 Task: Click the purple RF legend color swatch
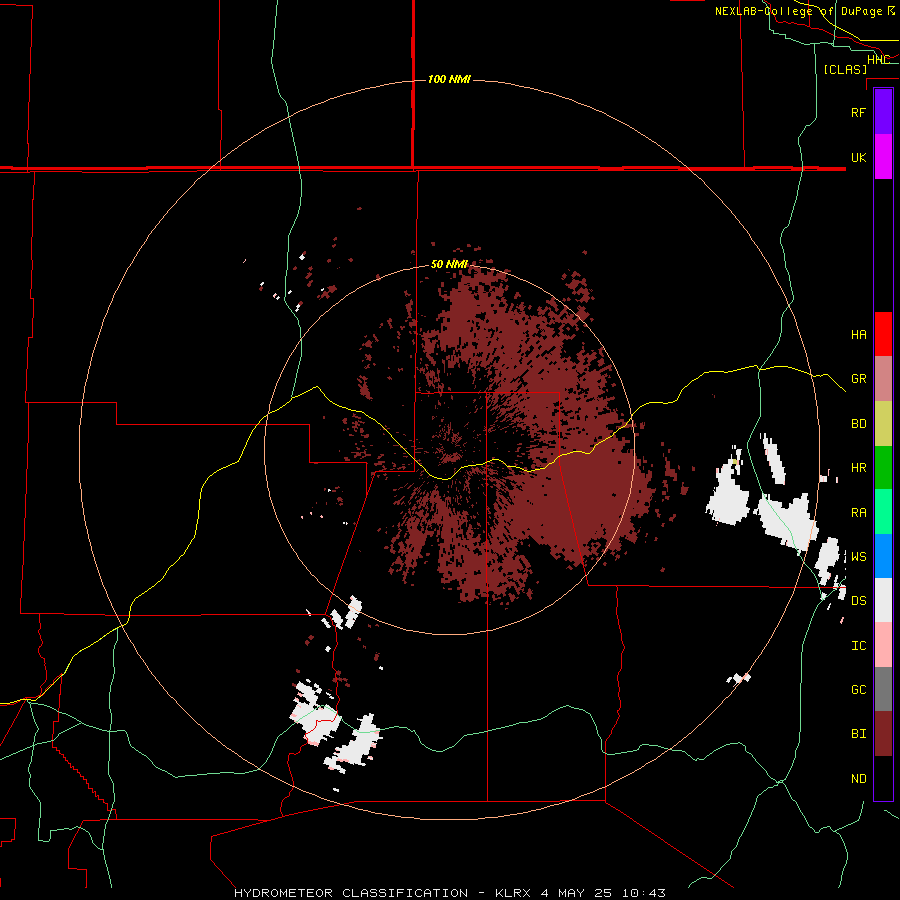[x=883, y=112]
